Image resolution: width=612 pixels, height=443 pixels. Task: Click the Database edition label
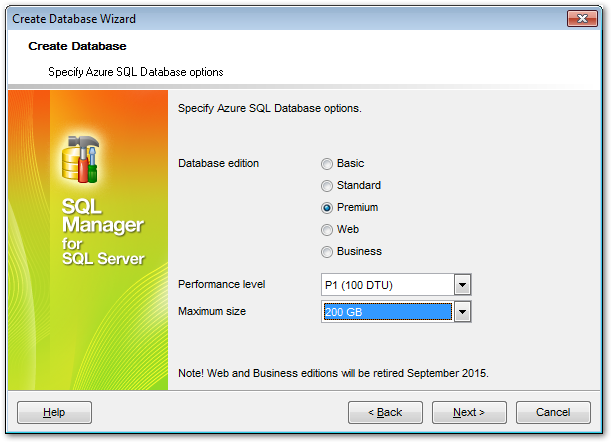(x=218, y=163)
